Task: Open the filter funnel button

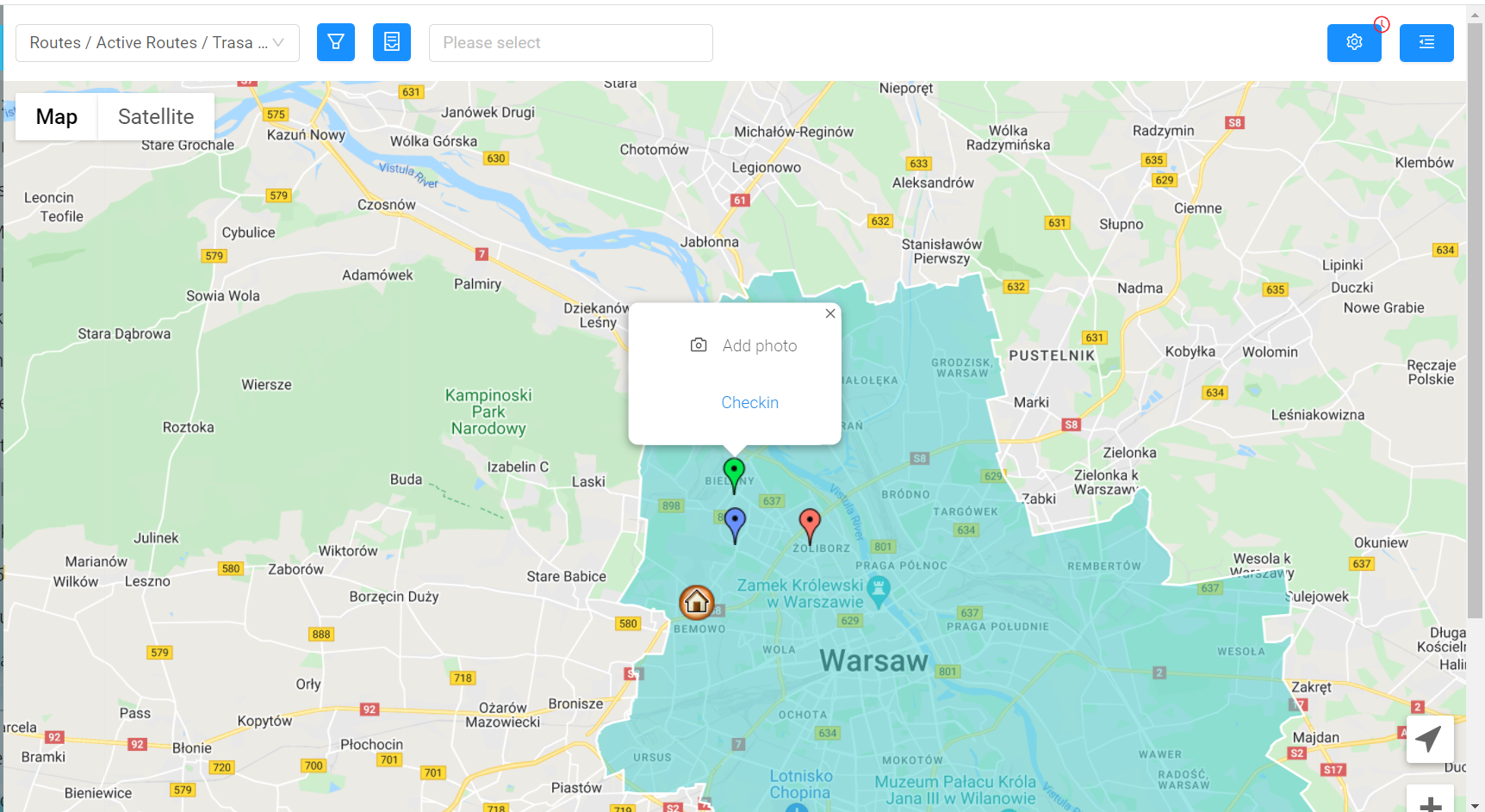Action: click(336, 42)
